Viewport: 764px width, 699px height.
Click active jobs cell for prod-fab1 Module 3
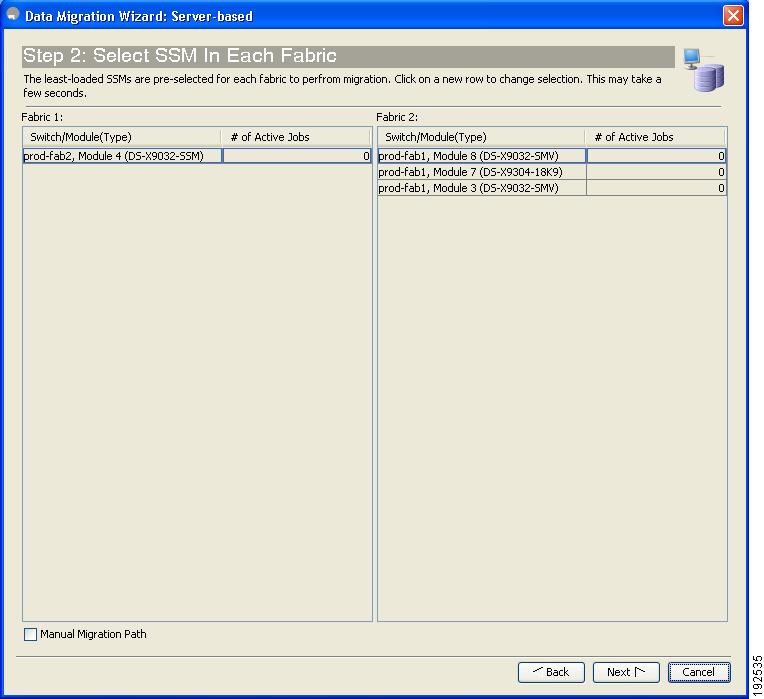coord(656,188)
